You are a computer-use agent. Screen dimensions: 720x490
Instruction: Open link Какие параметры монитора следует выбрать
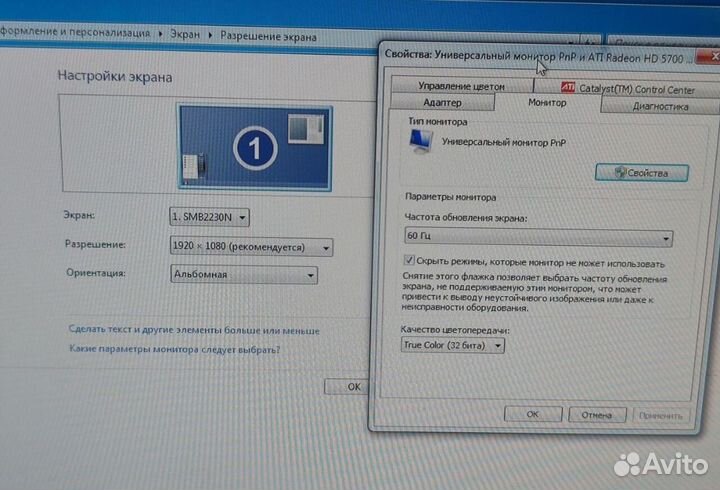coord(174,350)
